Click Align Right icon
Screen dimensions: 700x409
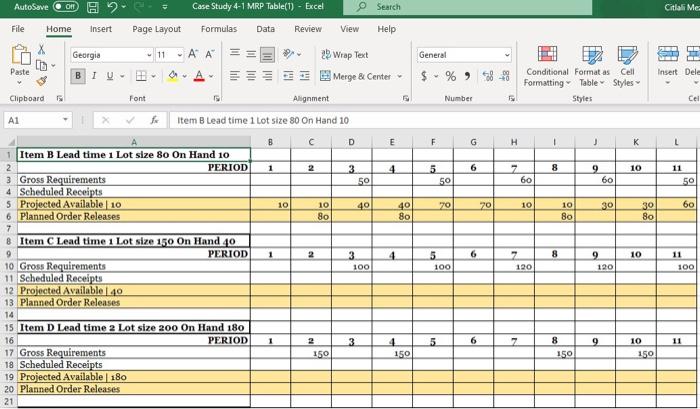tap(267, 76)
